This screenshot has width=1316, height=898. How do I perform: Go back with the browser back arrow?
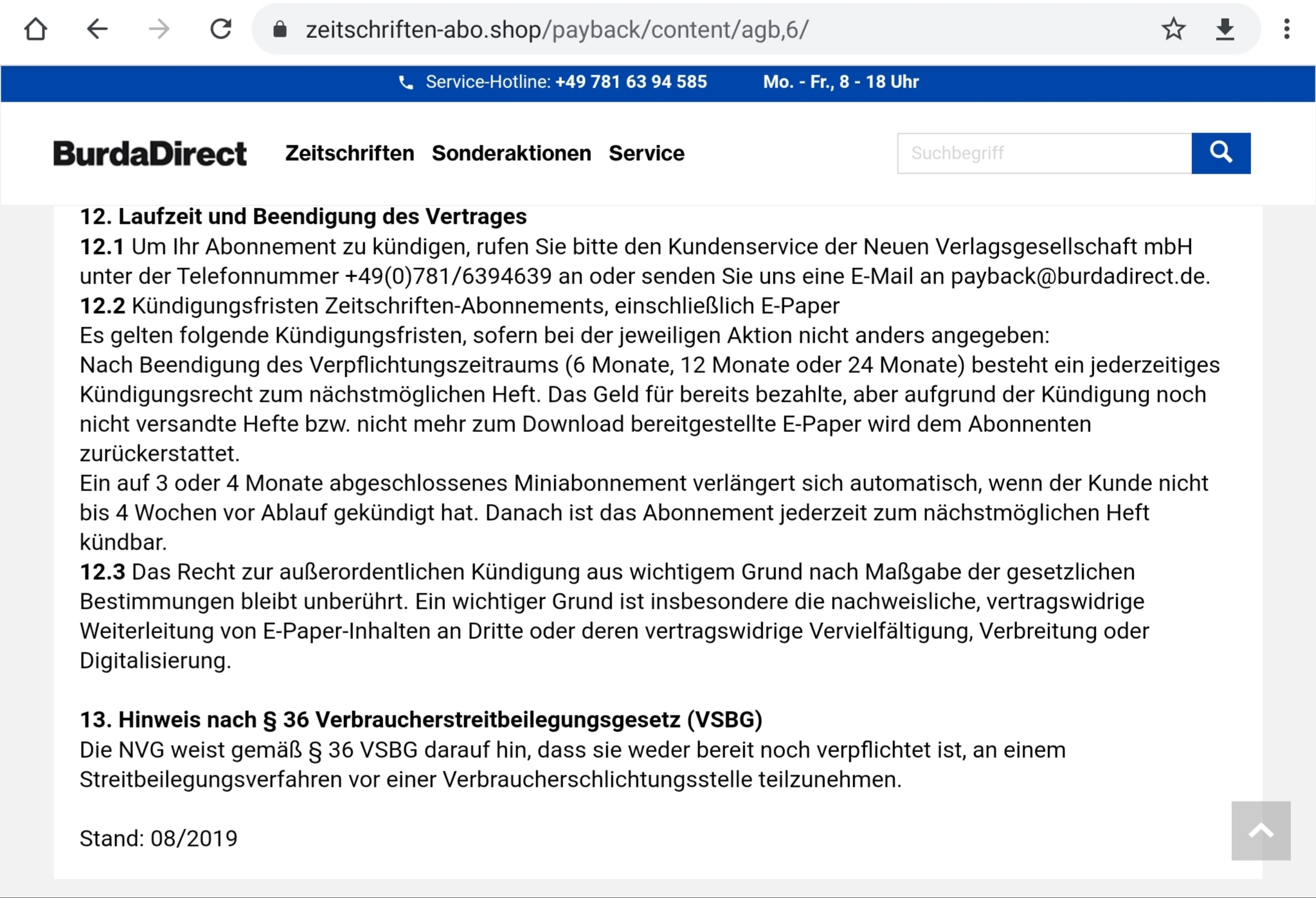coord(97,30)
